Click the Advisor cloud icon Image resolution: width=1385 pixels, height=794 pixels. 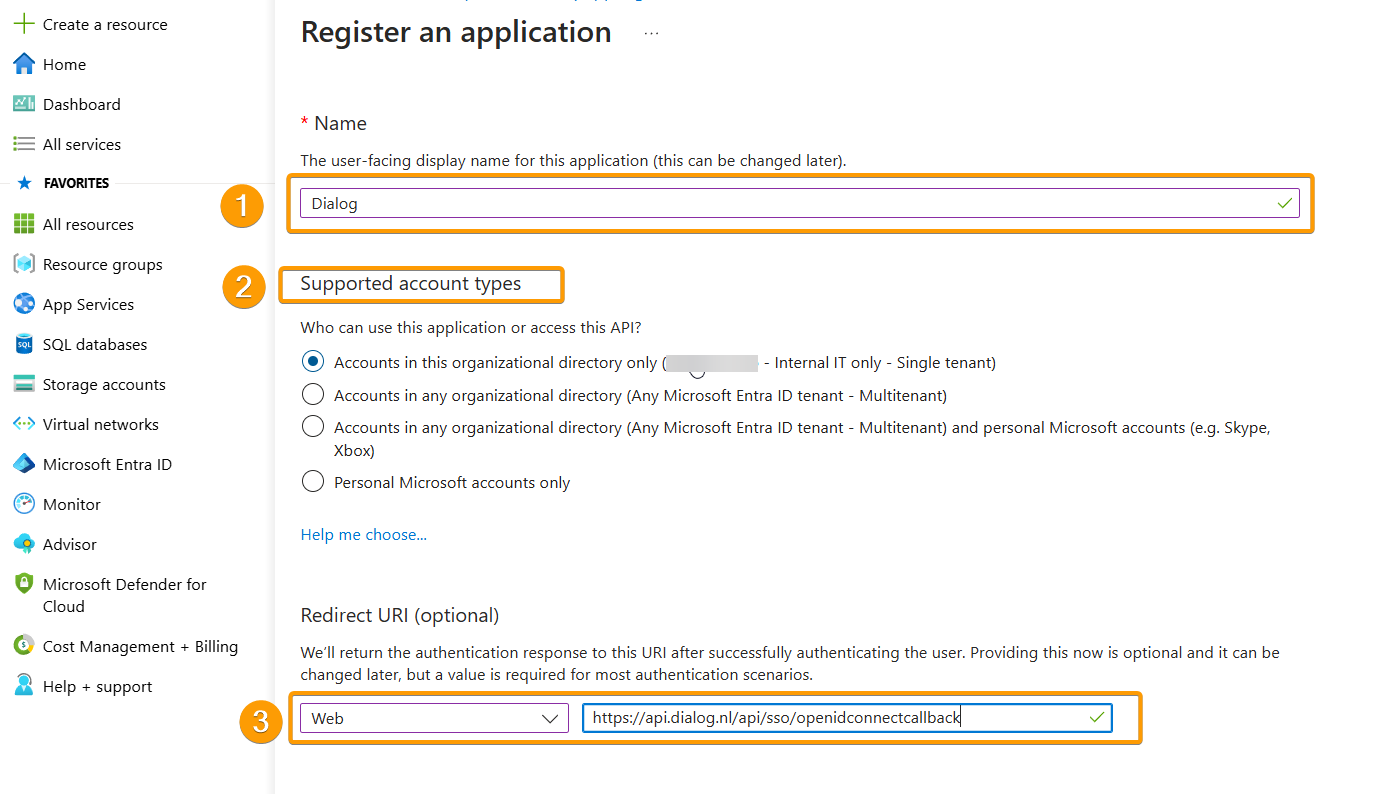pyautogui.click(x=24, y=544)
